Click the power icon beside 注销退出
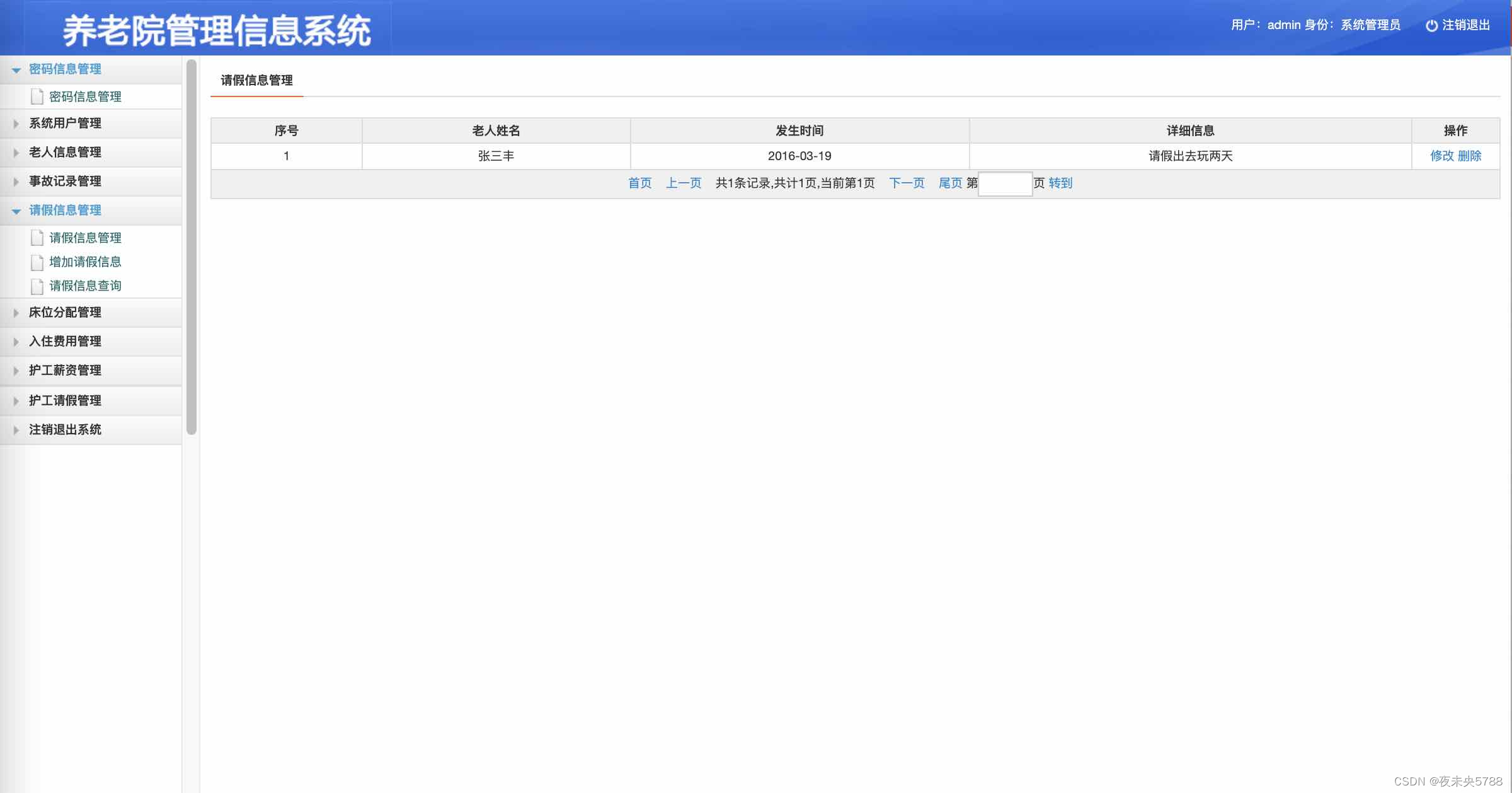 pos(1431,25)
